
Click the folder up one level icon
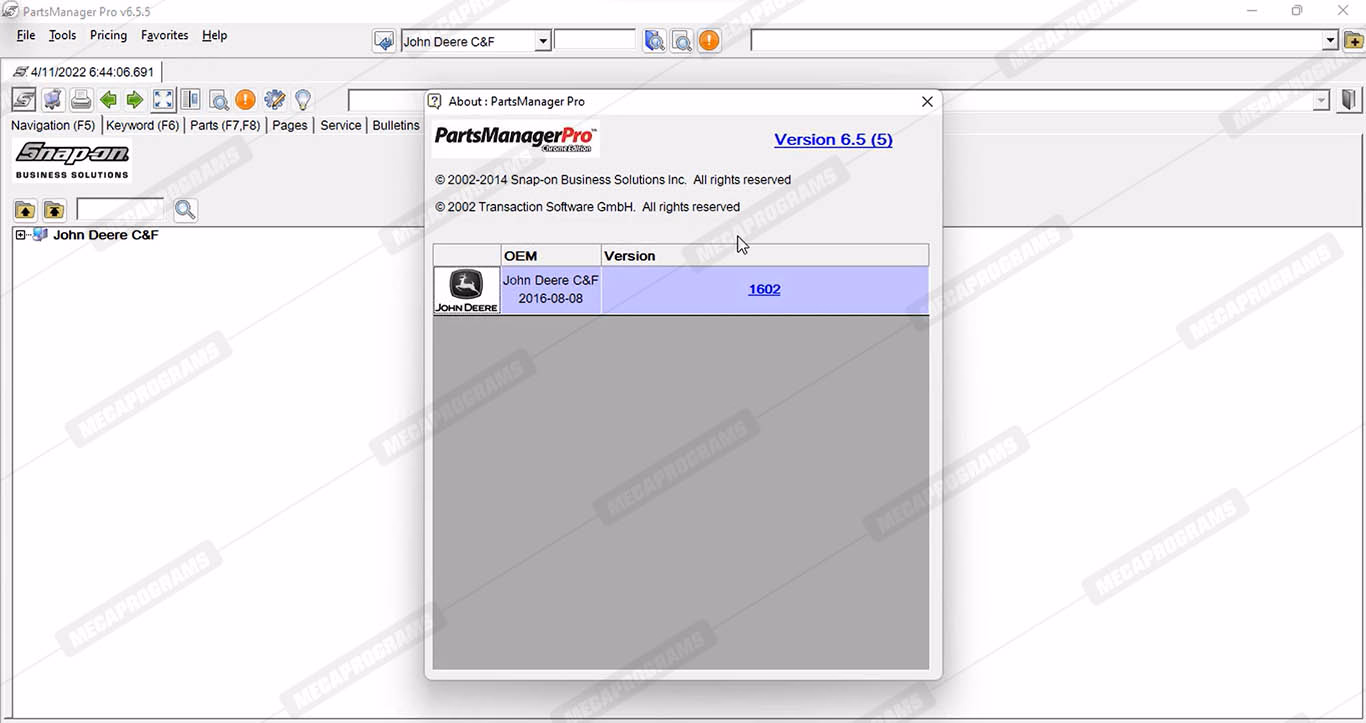click(x=25, y=210)
